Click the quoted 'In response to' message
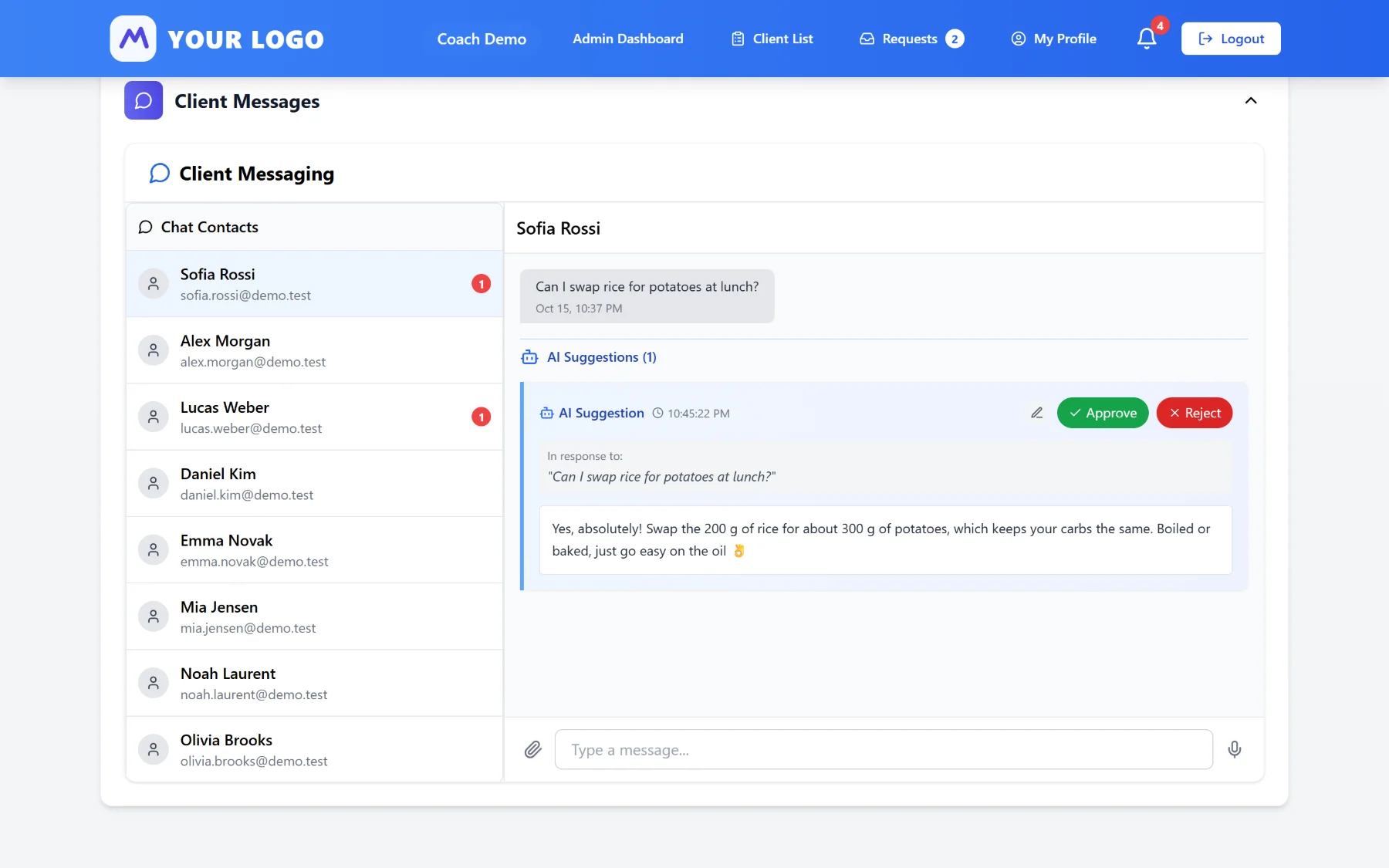Image resolution: width=1389 pixels, height=868 pixels. tap(886, 467)
